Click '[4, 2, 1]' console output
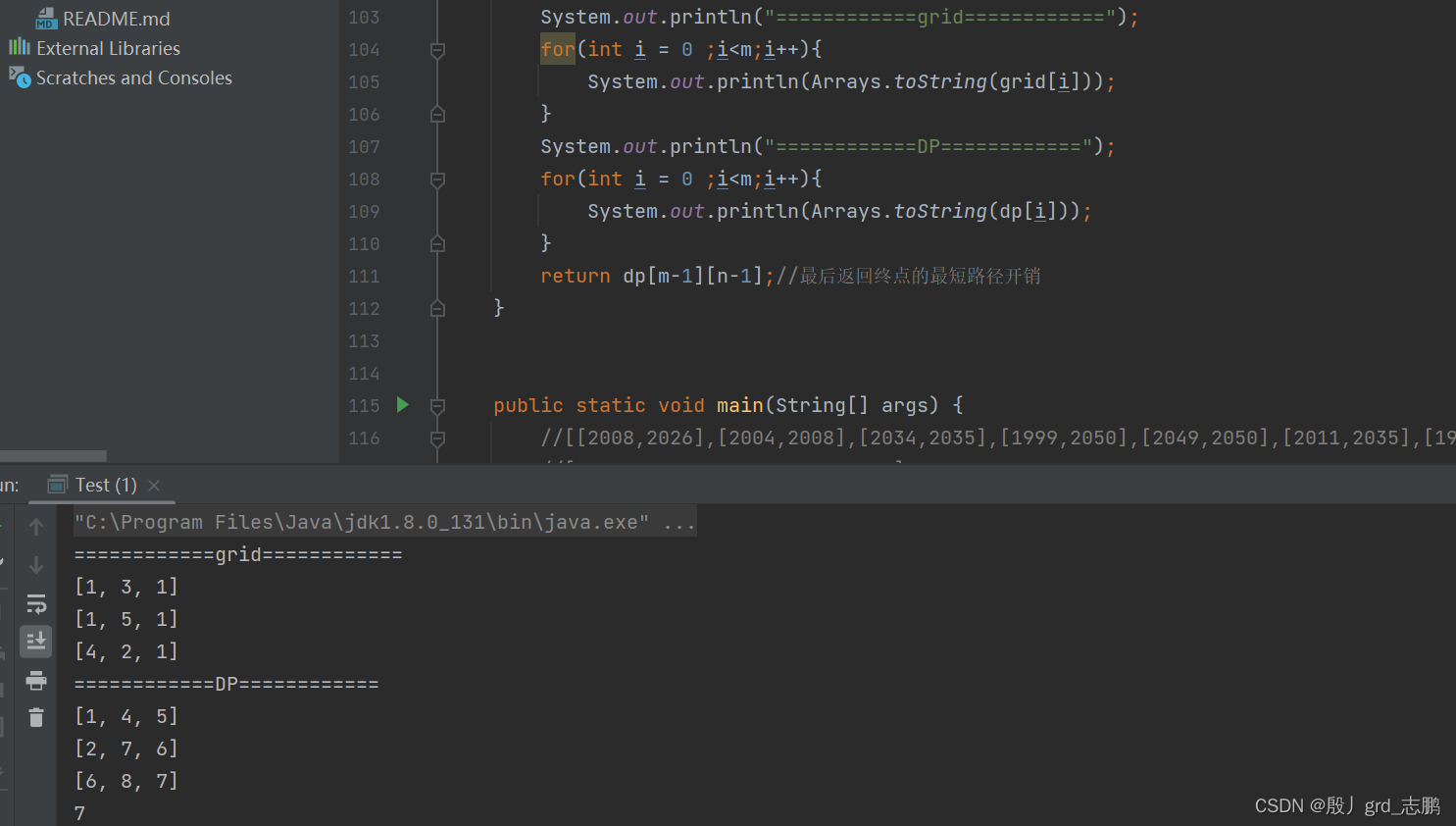The width and height of the screenshot is (1456, 826). [x=126, y=652]
